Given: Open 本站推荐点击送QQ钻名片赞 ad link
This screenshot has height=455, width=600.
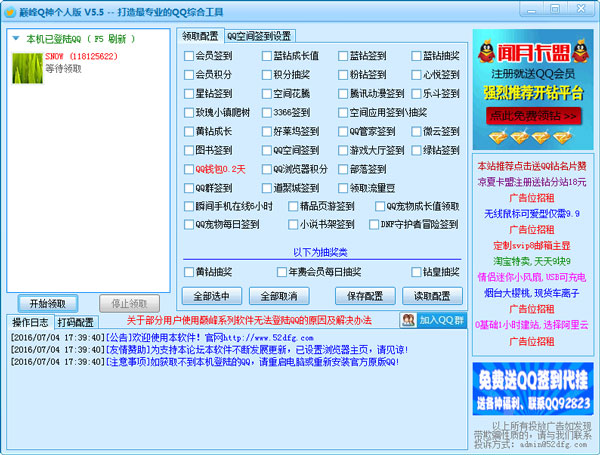Looking at the screenshot, I should [532, 166].
